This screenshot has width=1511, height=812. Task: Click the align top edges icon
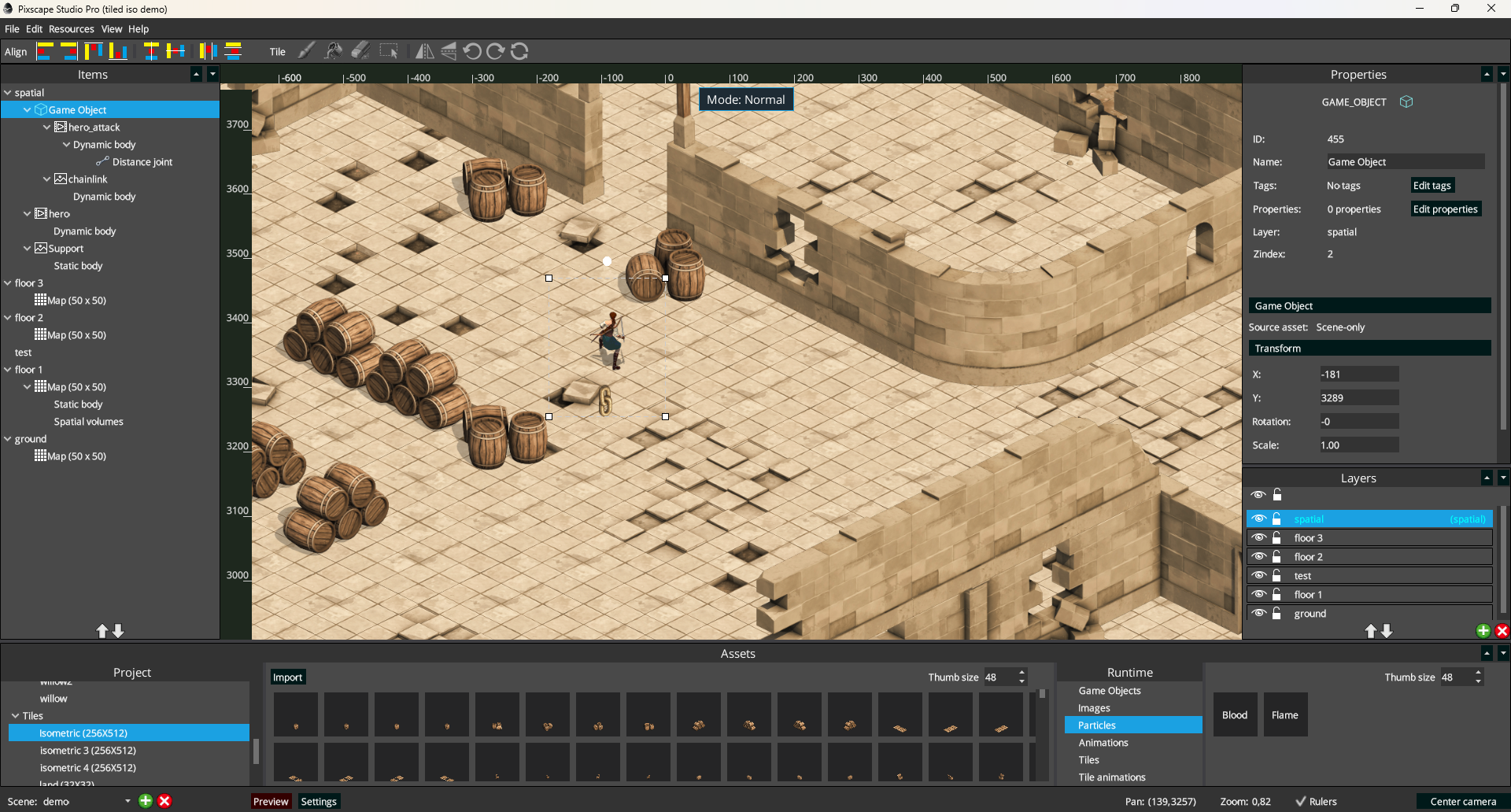(94, 51)
